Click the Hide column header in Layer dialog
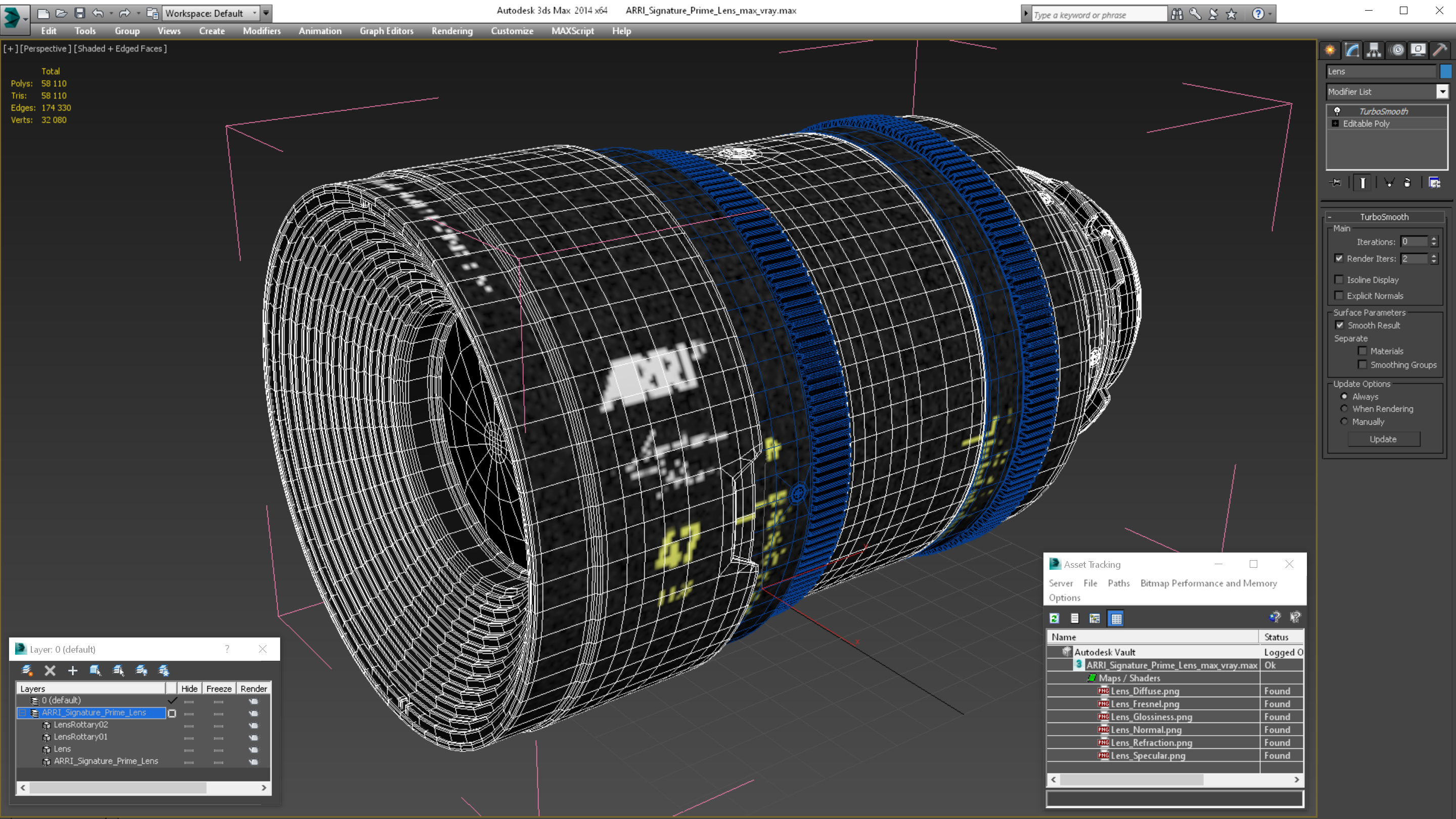 point(190,689)
